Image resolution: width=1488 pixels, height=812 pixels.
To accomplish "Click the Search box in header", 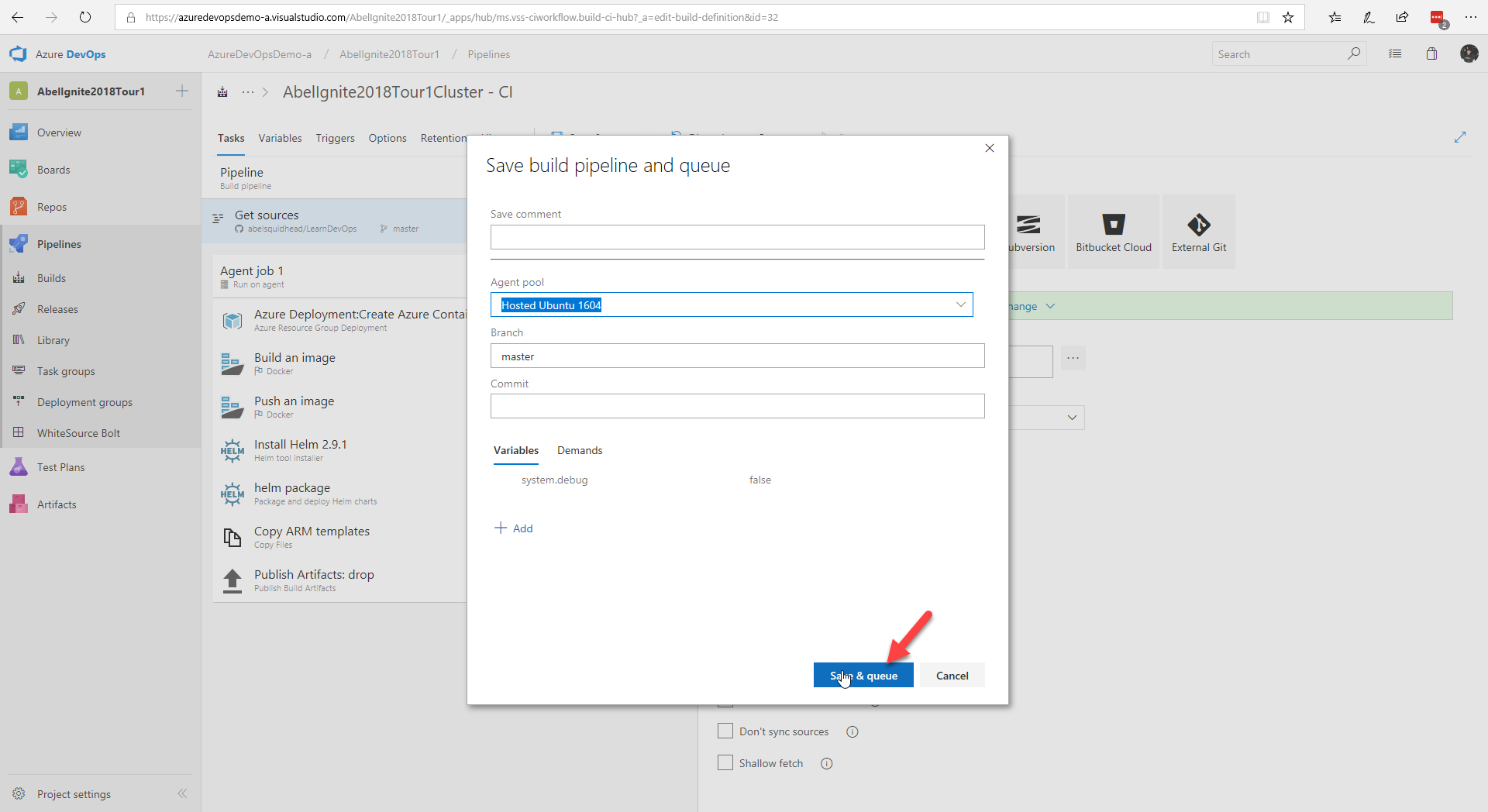I will (x=1279, y=53).
